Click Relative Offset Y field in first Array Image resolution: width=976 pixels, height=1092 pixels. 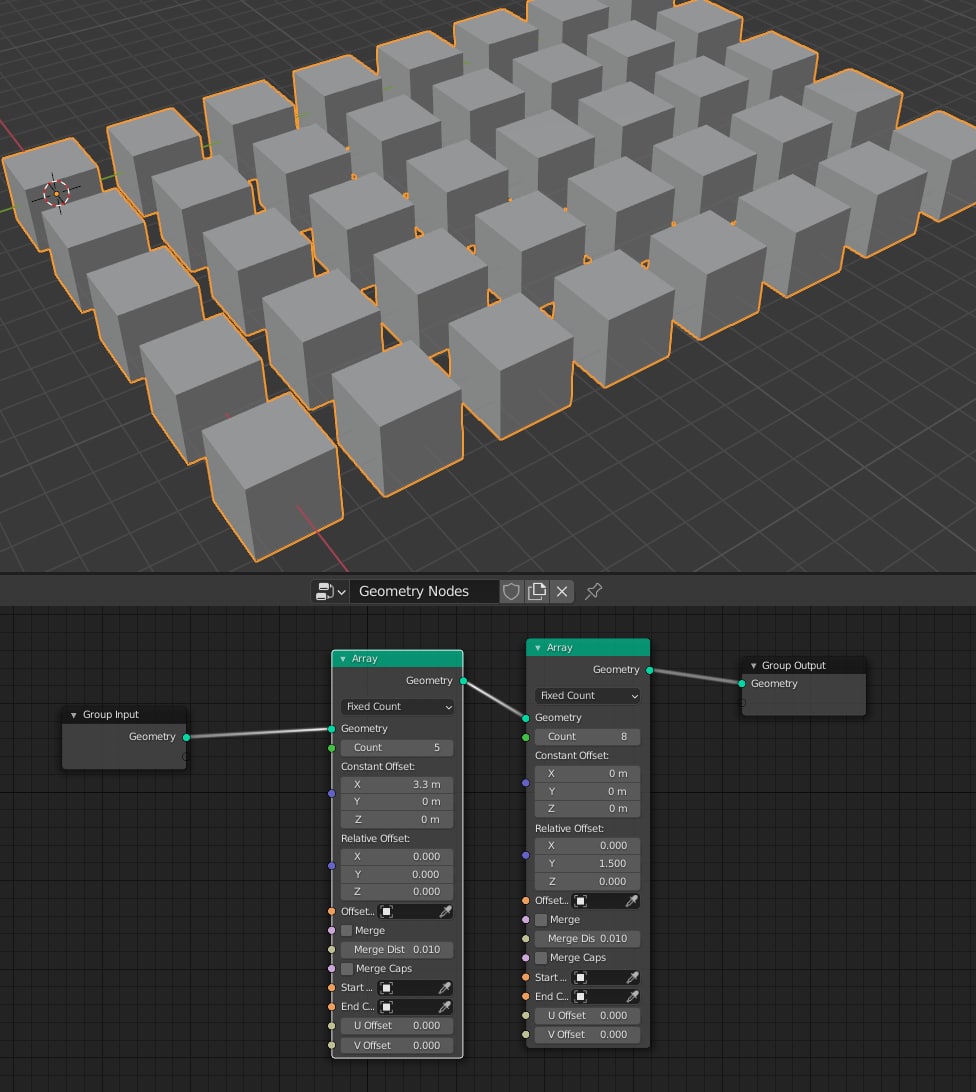click(397, 874)
